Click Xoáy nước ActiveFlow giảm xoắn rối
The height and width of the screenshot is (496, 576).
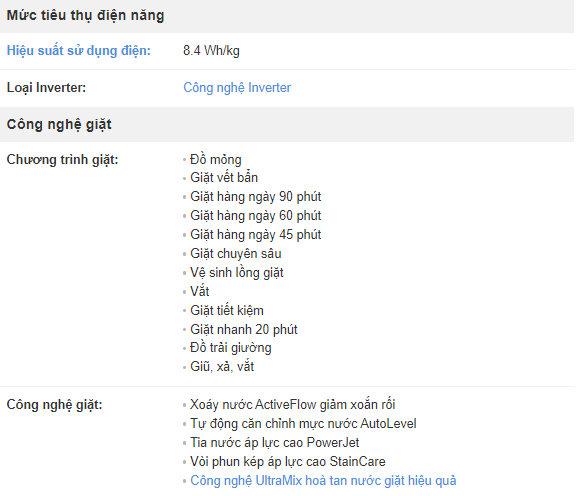[292, 405]
